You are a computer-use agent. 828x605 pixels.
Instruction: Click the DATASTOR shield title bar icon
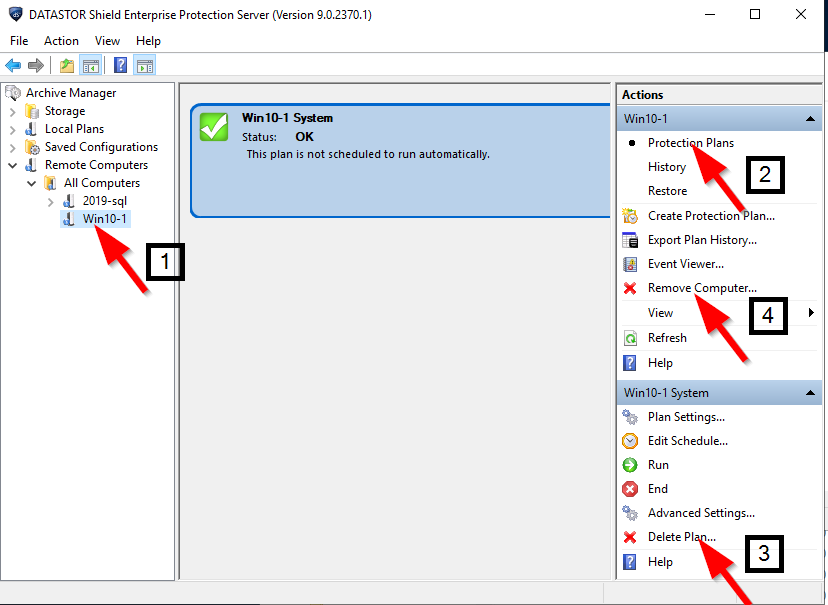click(x=16, y=14)
